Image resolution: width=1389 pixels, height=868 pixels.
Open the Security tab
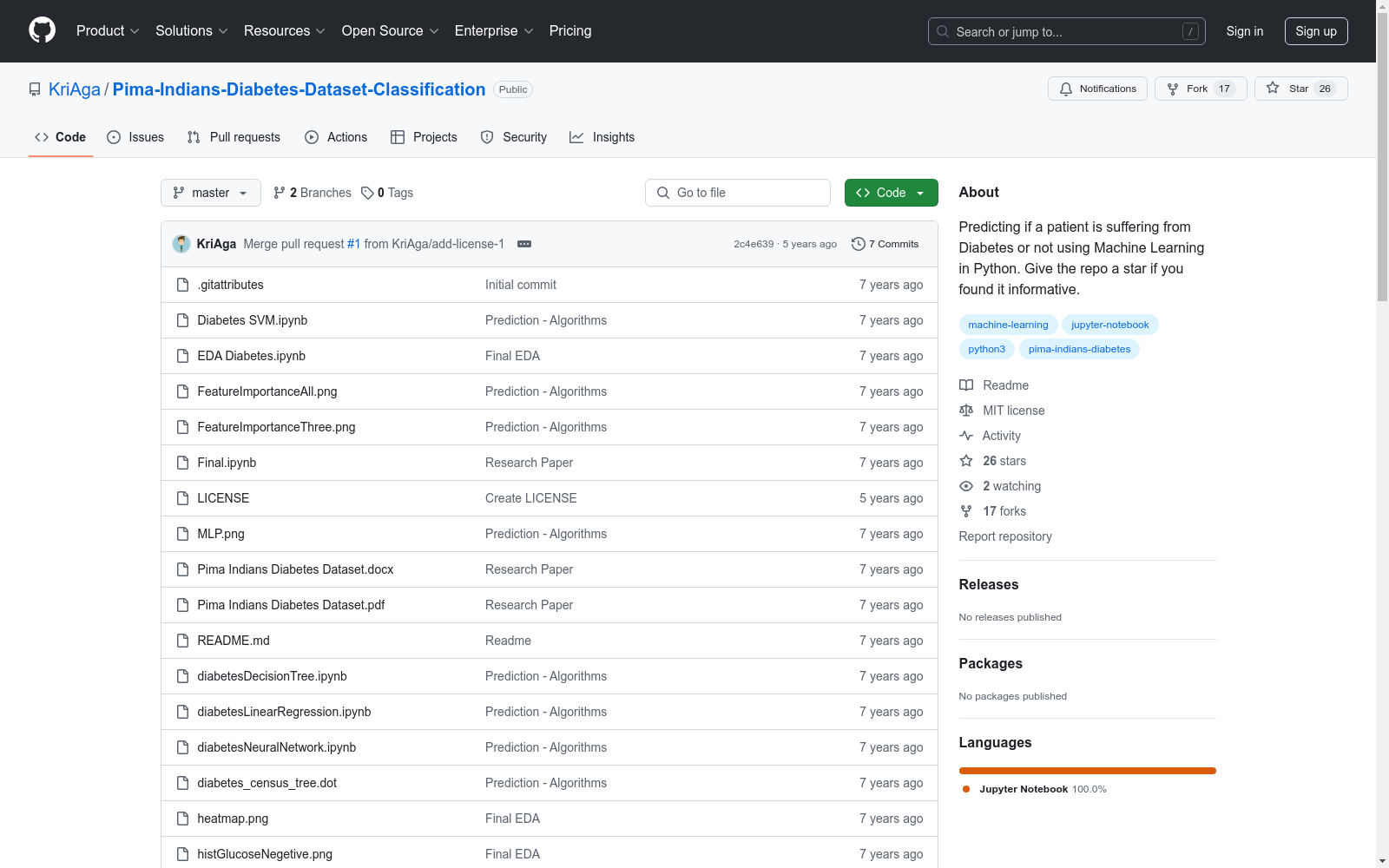(514, 137)
